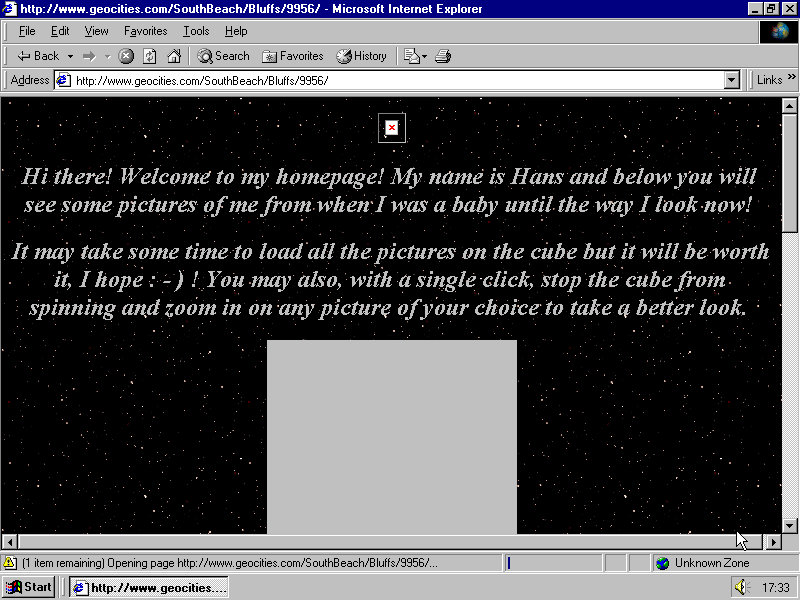Open the Favorites menu
Viewport: 800px width, 600px height.
145,31
